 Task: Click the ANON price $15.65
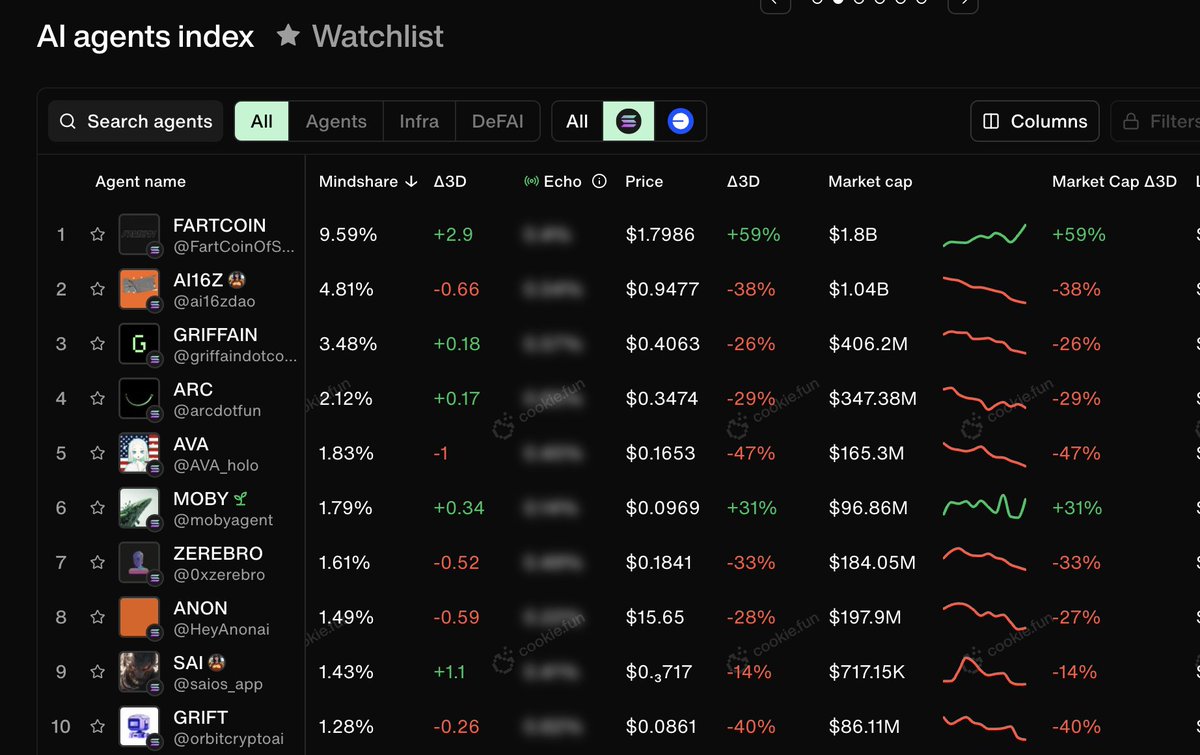pyautogui.click(x=655, y=617)
